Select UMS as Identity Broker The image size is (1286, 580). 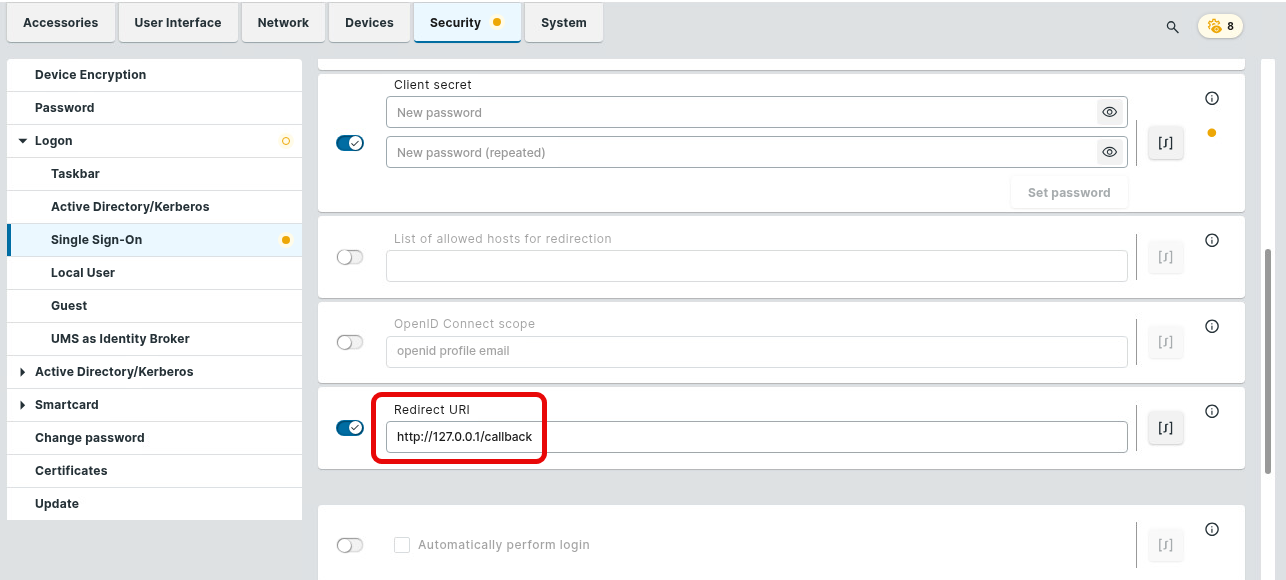(x=120, y=339)
